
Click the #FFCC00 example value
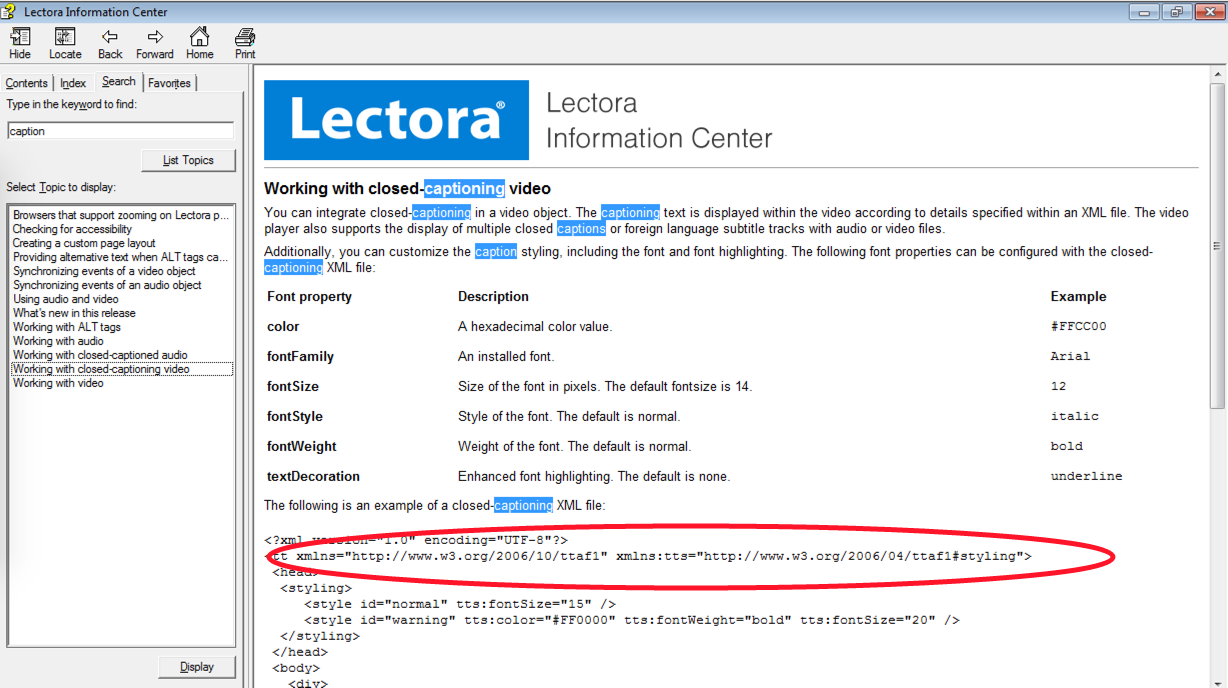(x=1078, y=326)
